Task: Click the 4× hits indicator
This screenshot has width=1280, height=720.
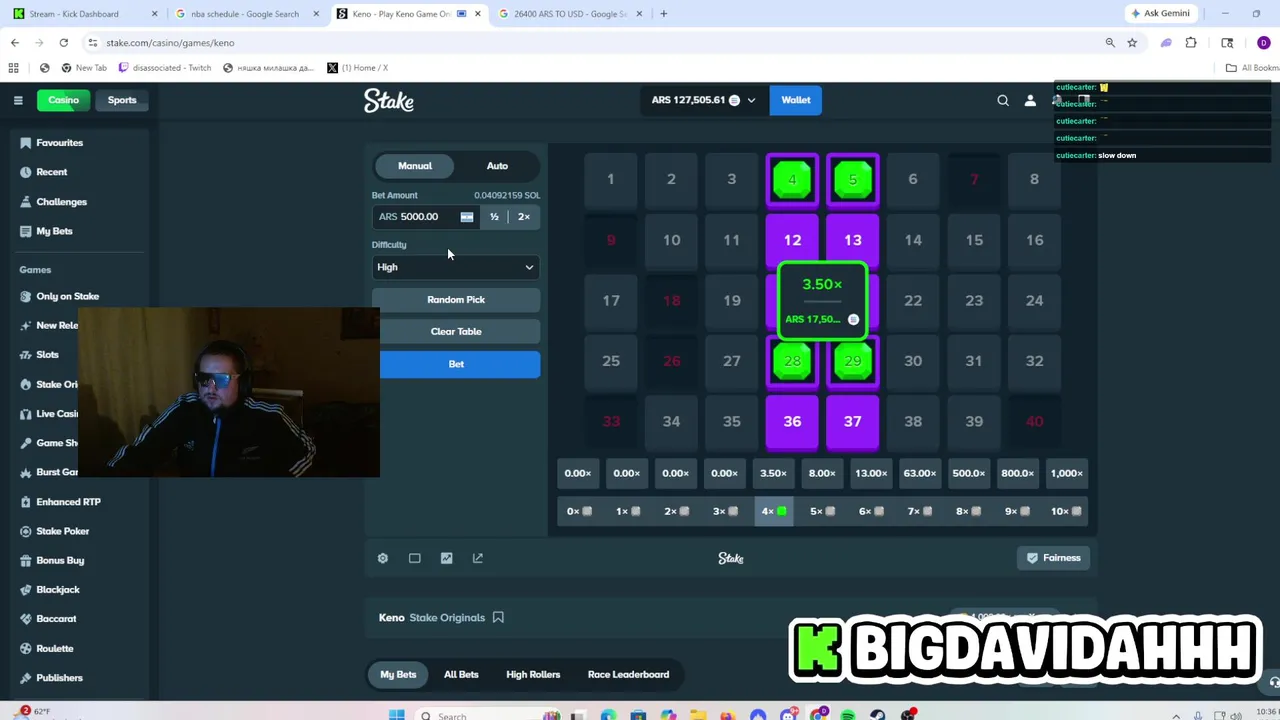Action: [774, 511]
